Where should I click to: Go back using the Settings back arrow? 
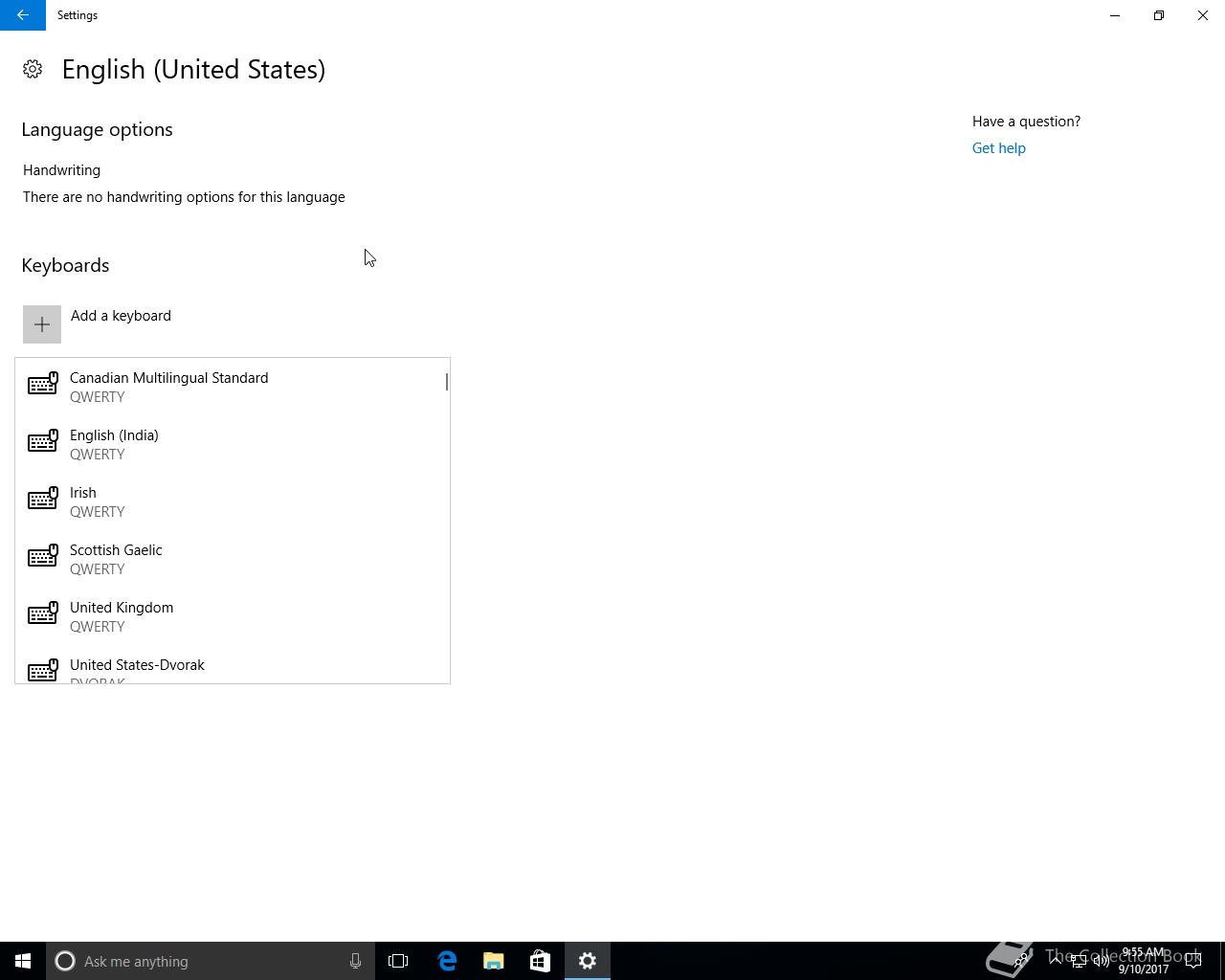[22, 15]
